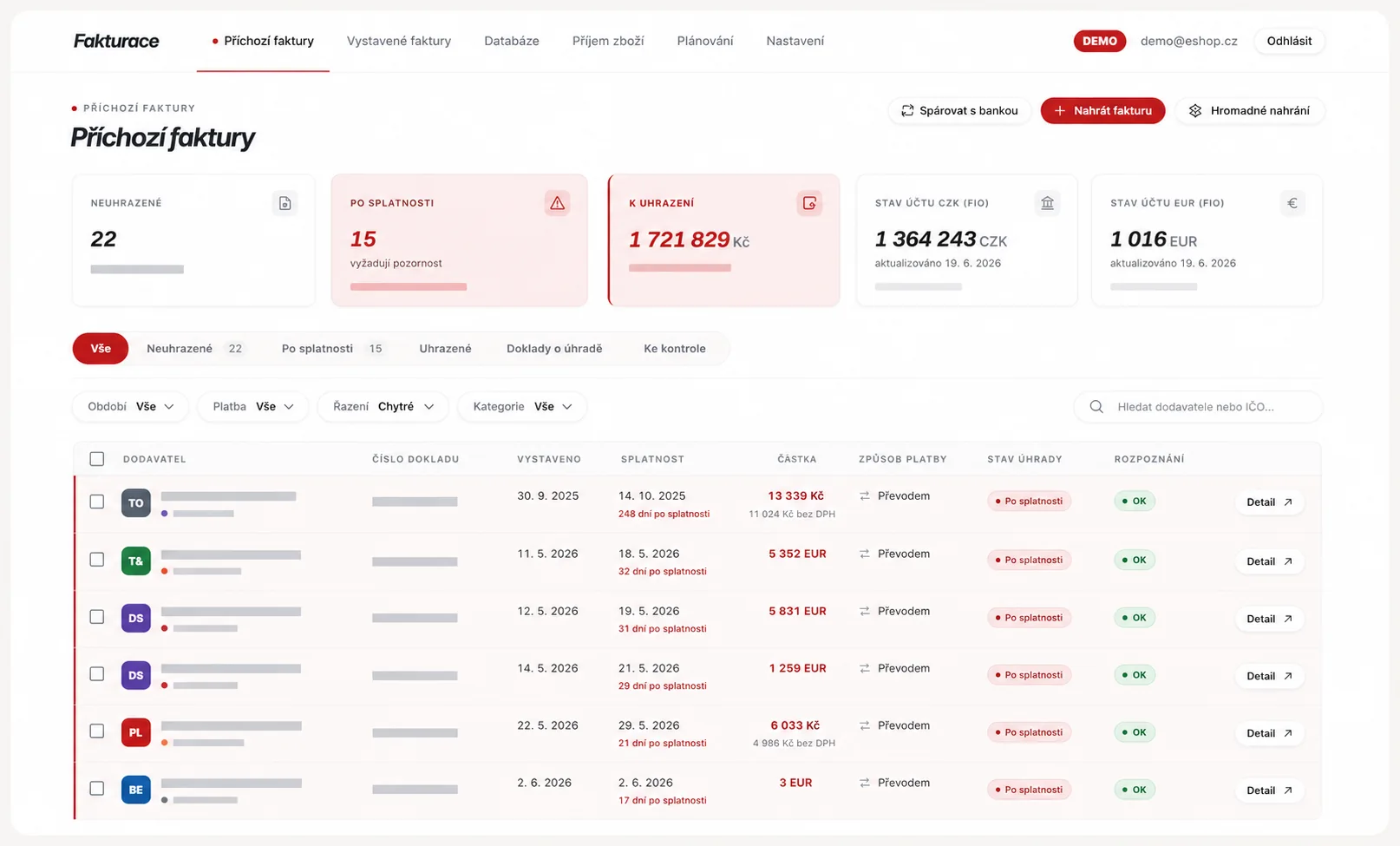
Task: Switch to Plánování in the top navigation
Action: 705,41
